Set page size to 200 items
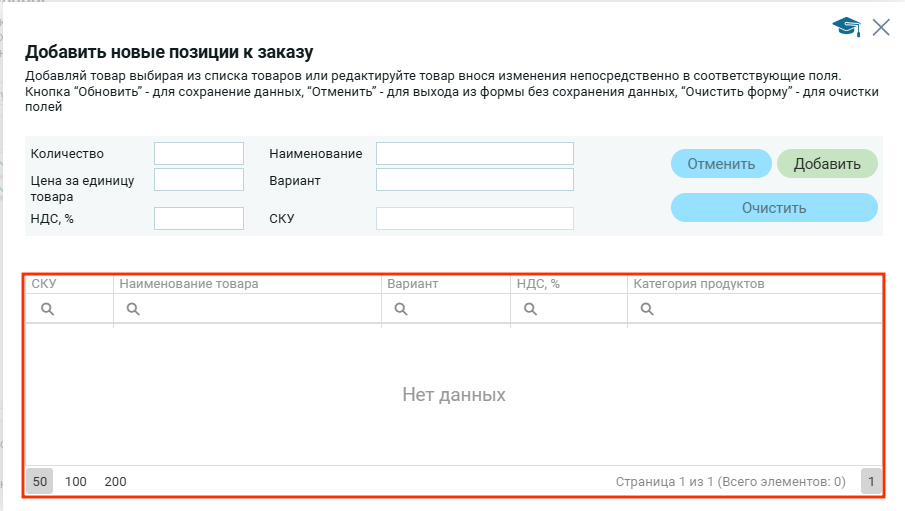The height and width of the screenshot is (511, 905). pos(115,482)
